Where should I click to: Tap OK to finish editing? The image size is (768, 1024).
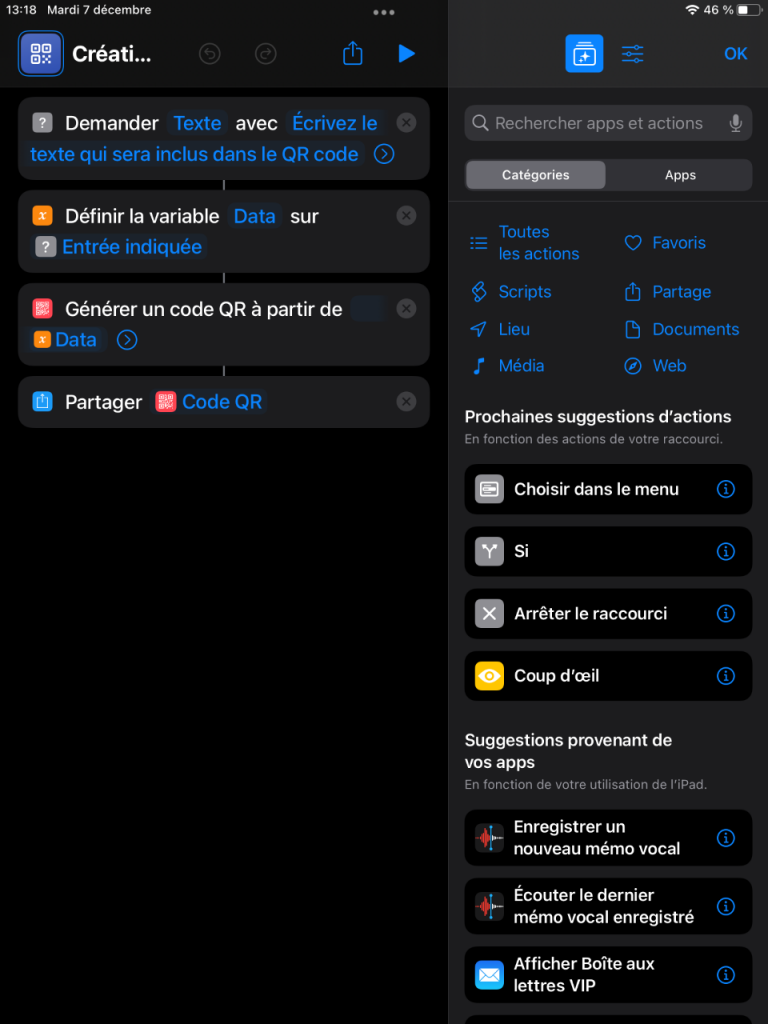tap(735, 54)
